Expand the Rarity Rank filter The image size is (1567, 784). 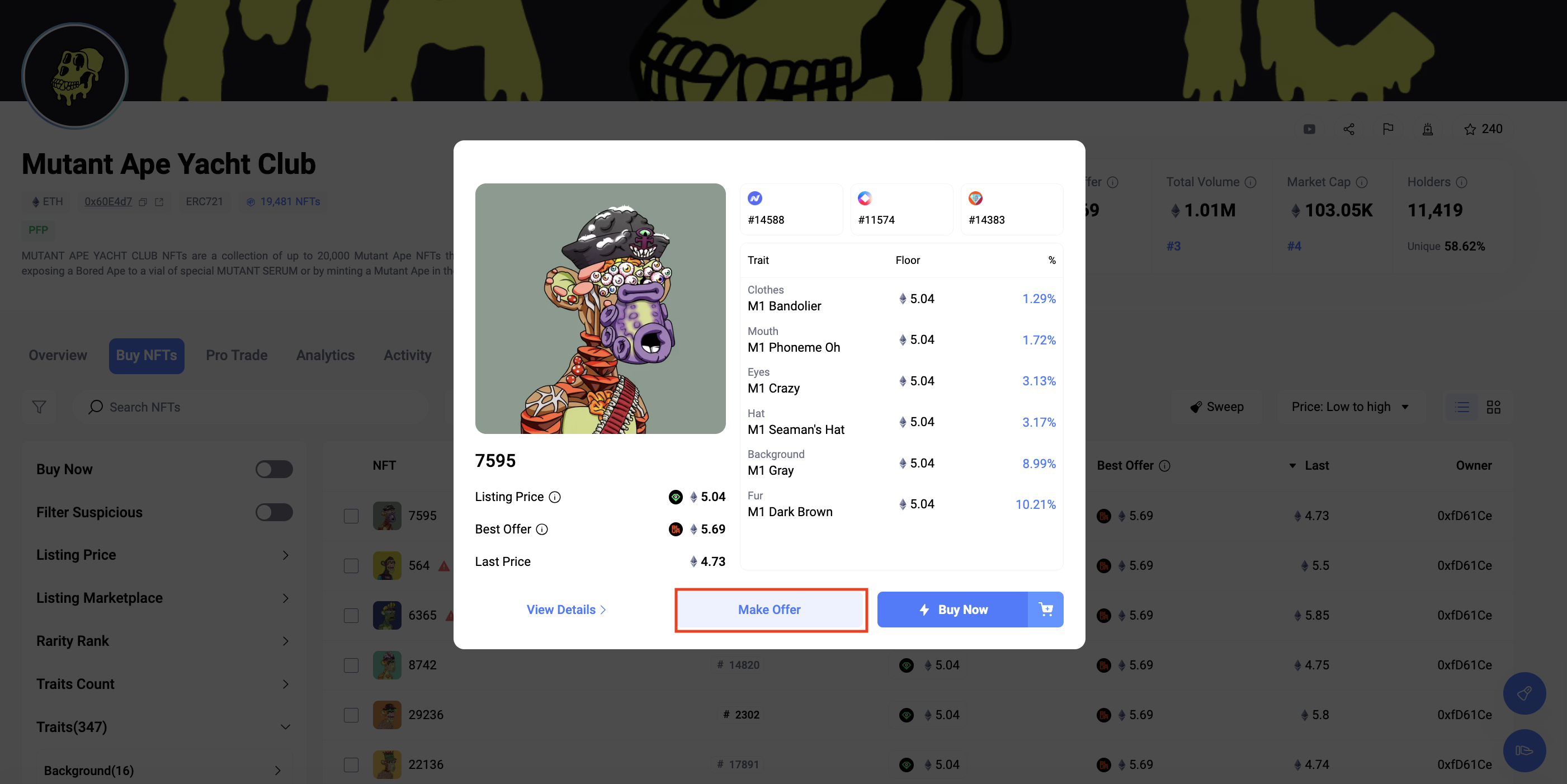point(163,640)
